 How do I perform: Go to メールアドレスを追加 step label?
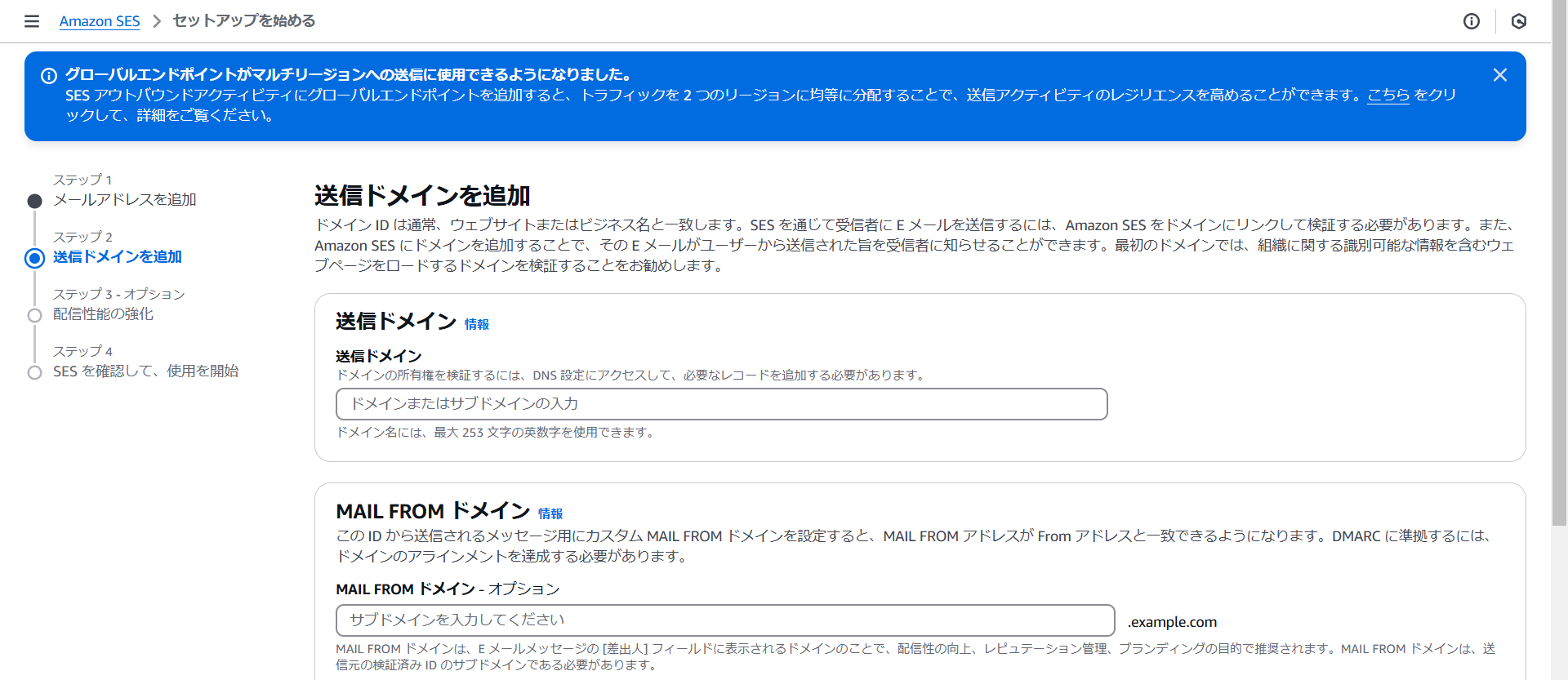point(124,199)
